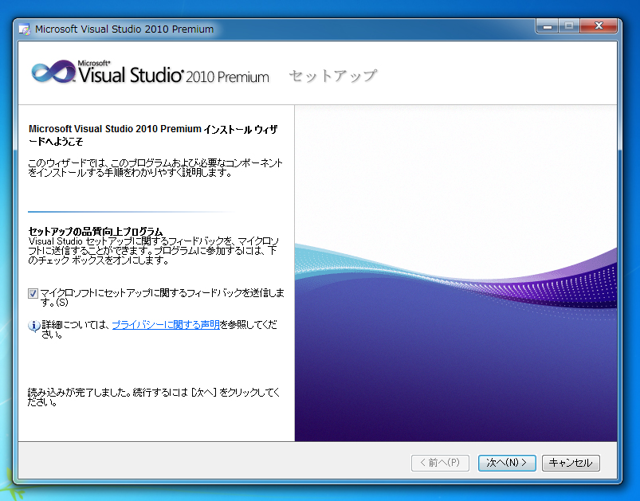640x501 pixels.
Task: Click the disabled 前へ(P) back button
Action: click(440, 463)
